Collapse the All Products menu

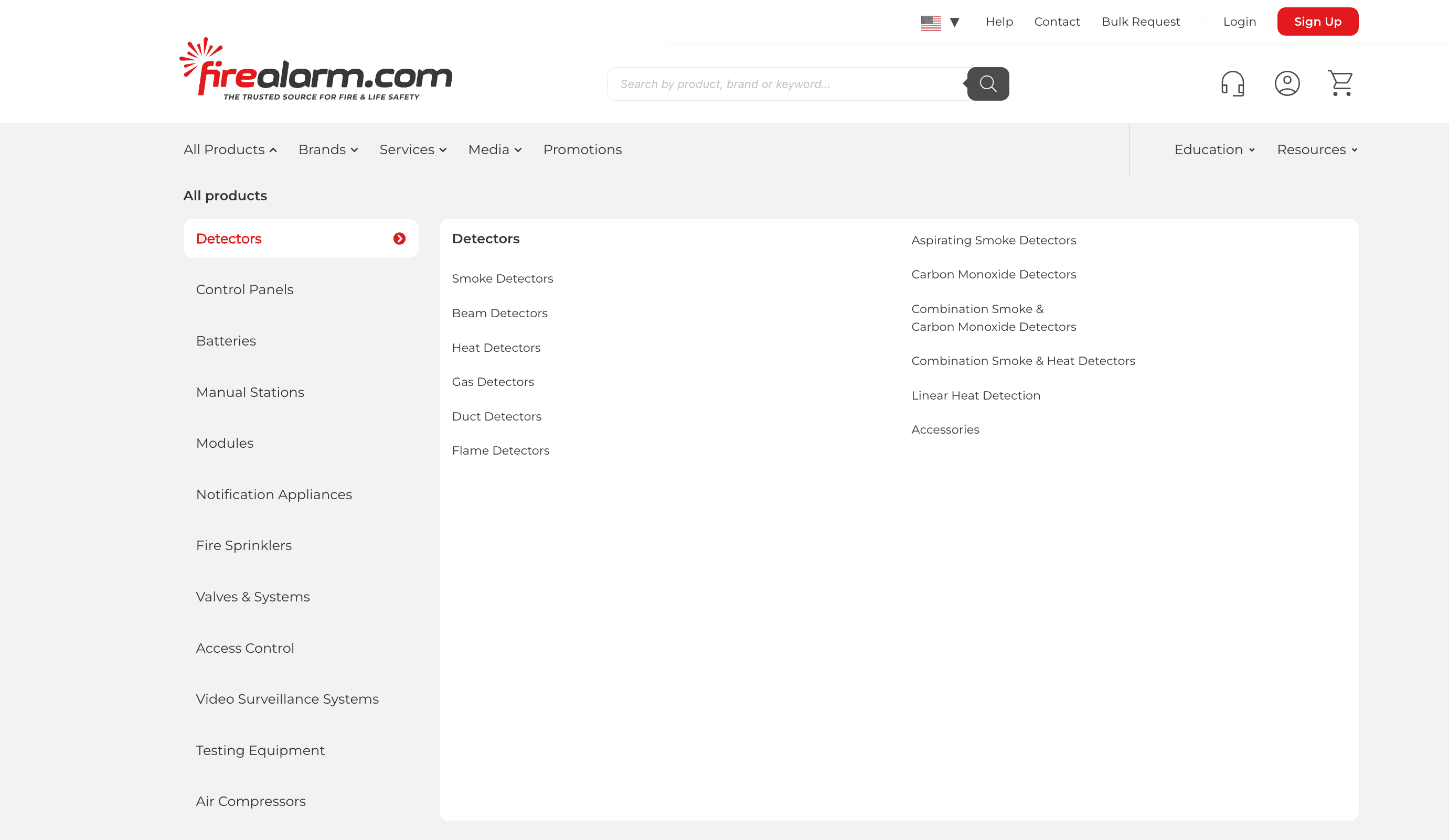pos(230,149)
